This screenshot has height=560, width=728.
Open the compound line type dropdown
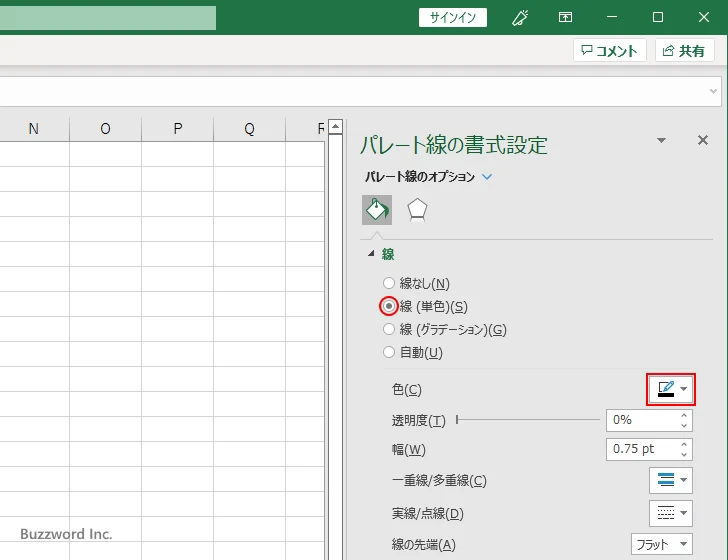point(671,480)
